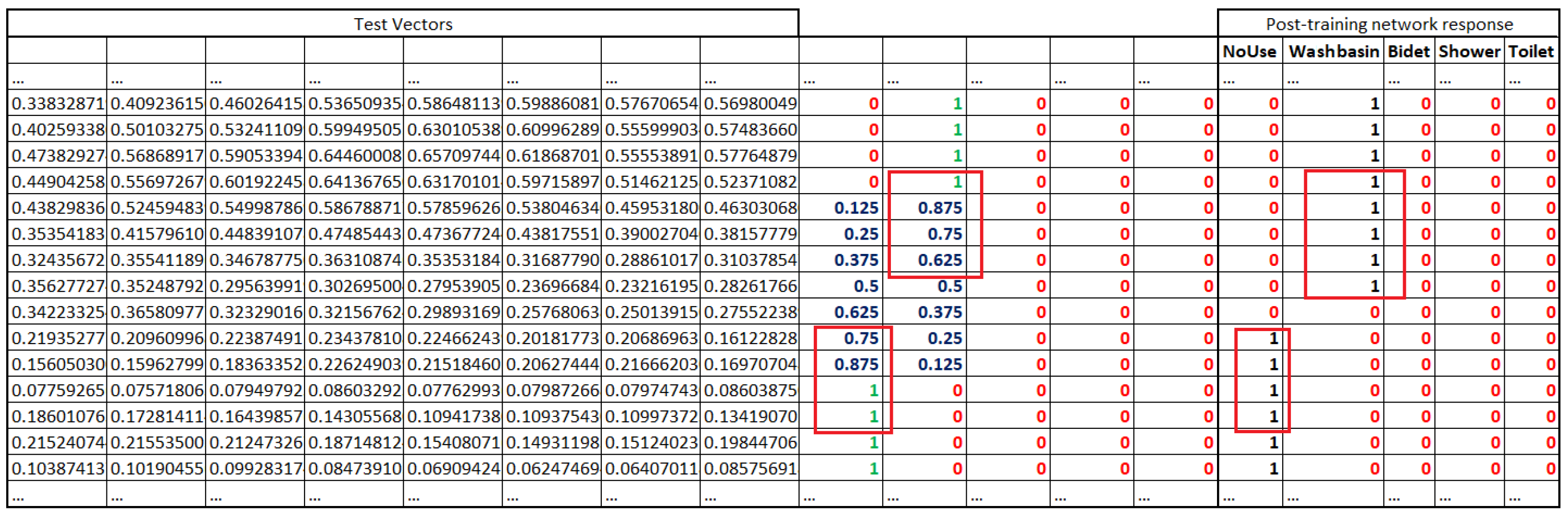
Task: Select the Shower column header
Action: pyautogui.click(x=1469, y=51)
